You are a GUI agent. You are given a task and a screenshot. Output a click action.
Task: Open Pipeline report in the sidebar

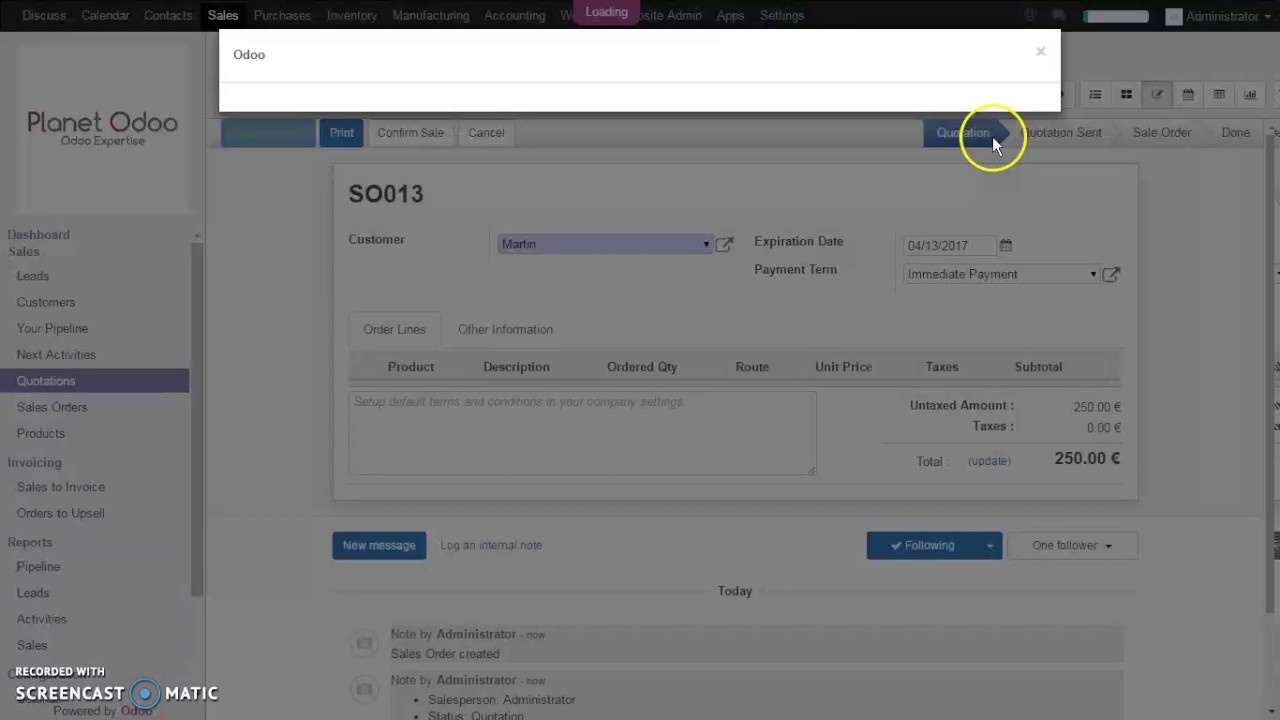coord(38,566)
